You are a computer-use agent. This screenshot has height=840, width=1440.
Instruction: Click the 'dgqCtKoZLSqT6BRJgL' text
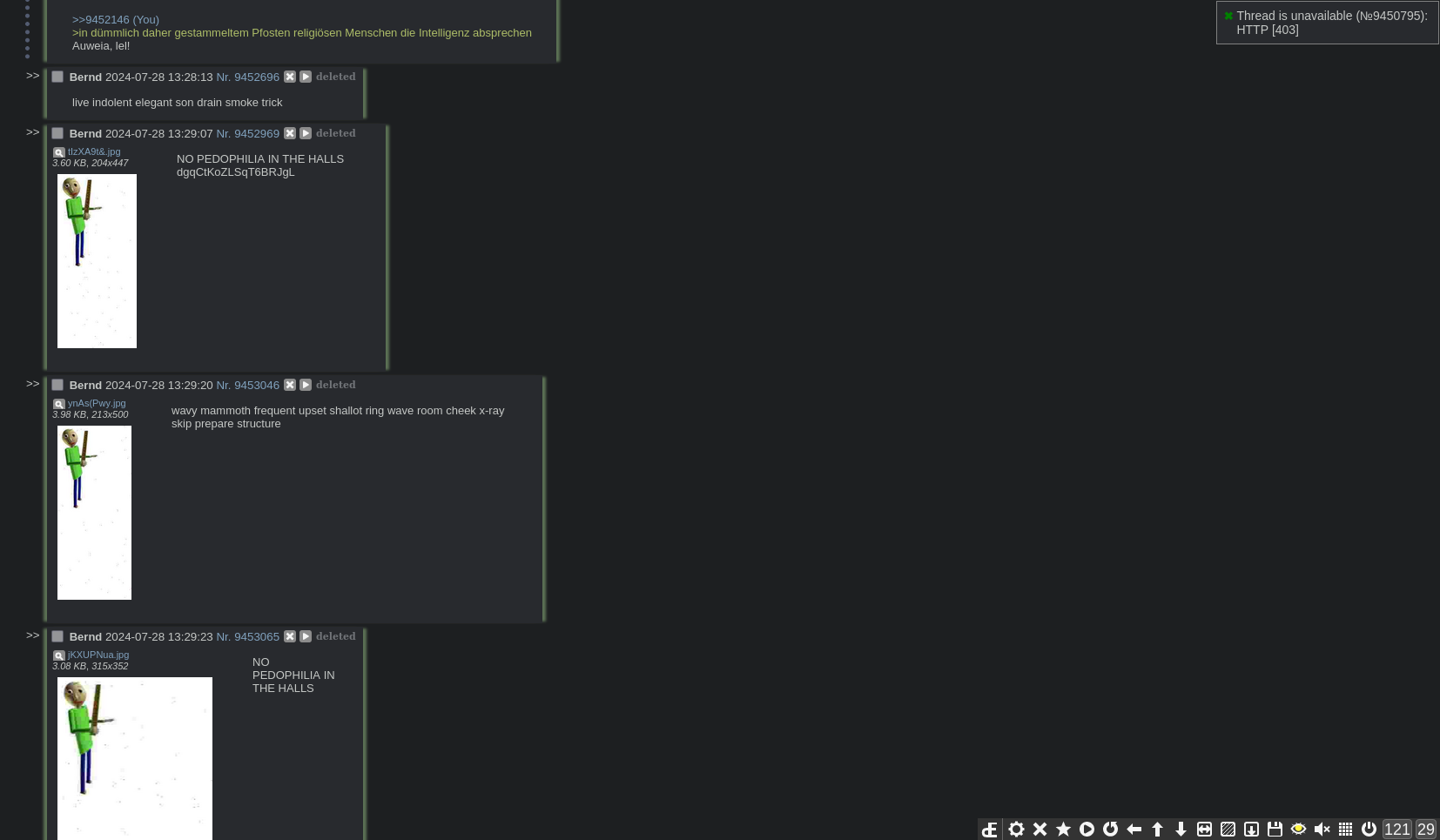235,171
